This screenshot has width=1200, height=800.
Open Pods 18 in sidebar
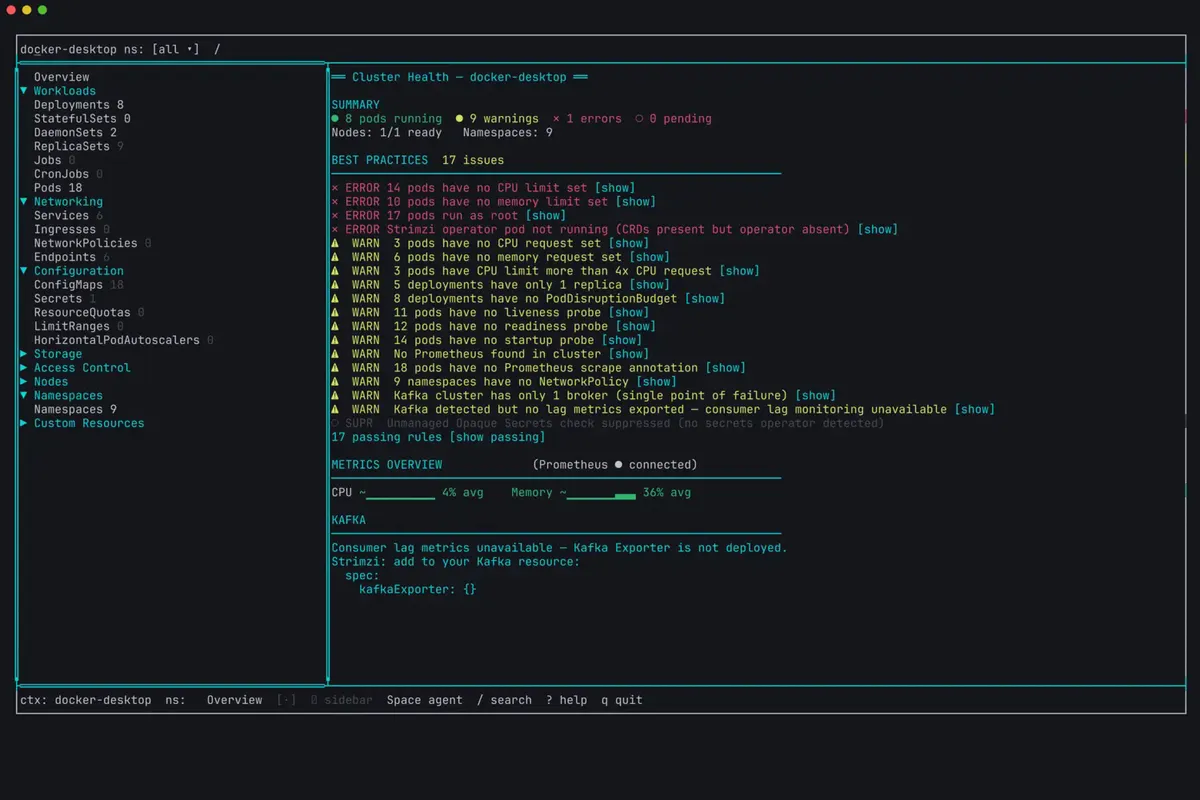coord(58,188)
